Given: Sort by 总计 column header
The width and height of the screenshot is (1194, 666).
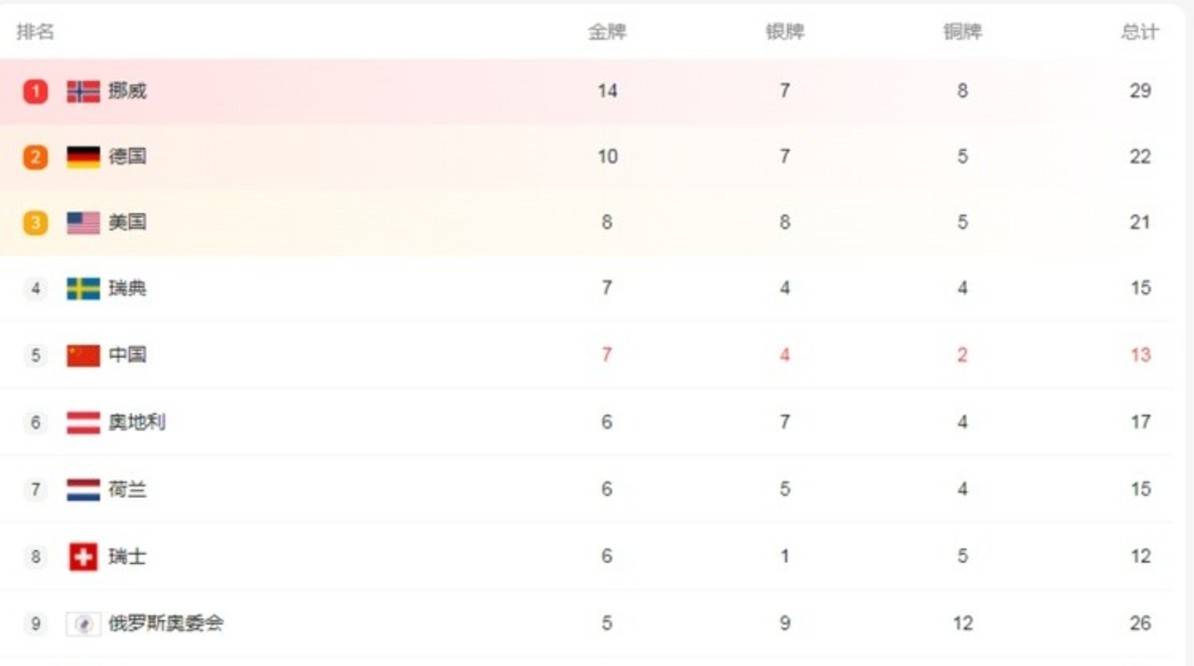Looking at the screenshot, I should tap(1140, 32).
